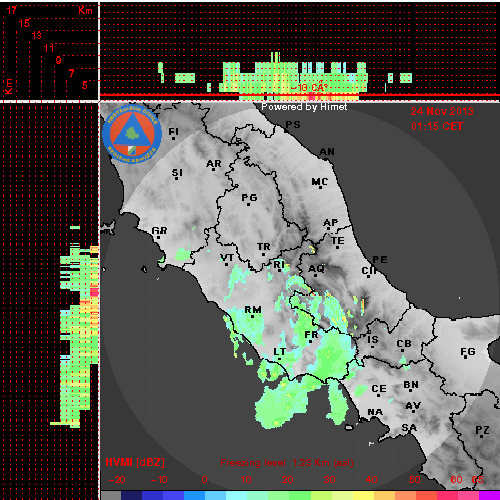Click the Protezione Civile Regione Abruzzo logo

click(132, 135)
